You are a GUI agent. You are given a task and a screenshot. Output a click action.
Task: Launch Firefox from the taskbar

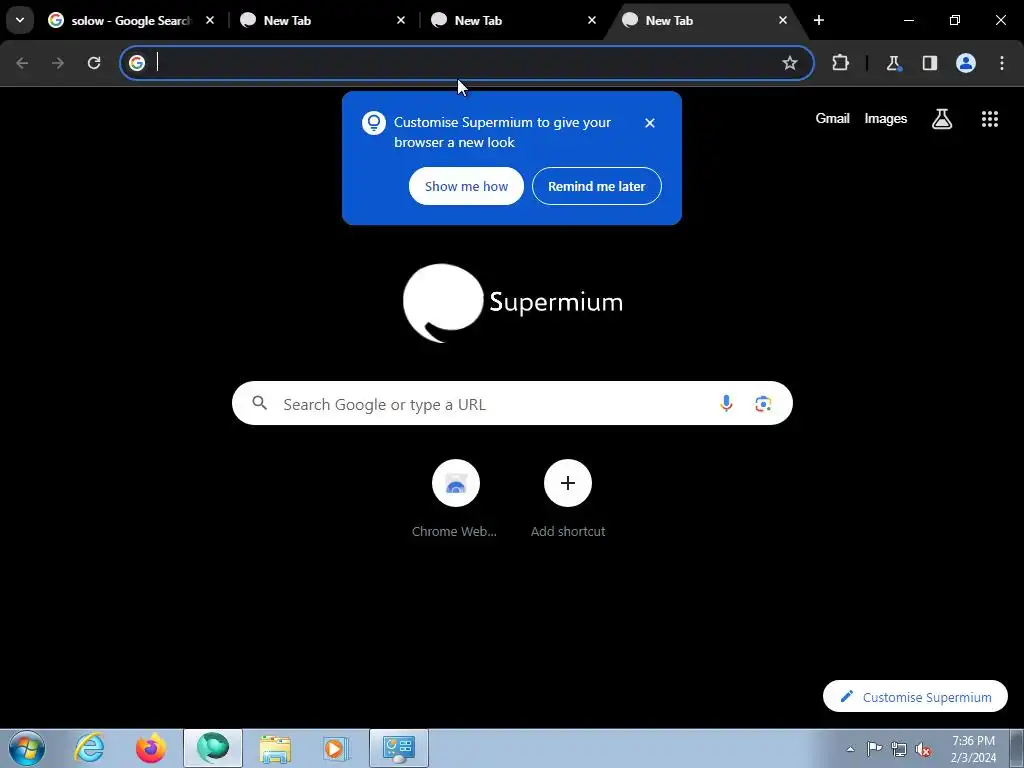click(150, 748)
